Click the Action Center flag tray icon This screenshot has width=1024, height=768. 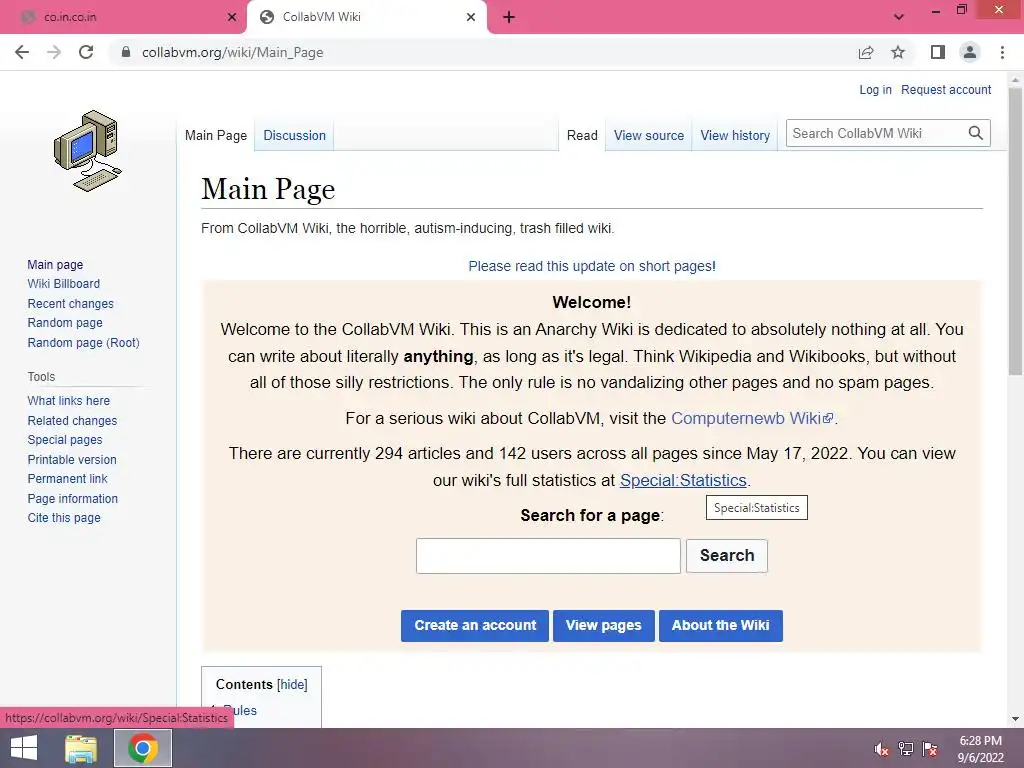[930, 749]
